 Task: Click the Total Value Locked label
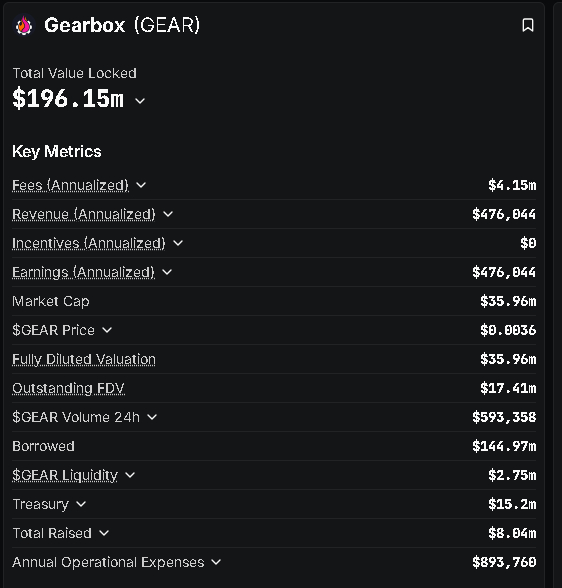pyautogui.click(x=75, y=73)
